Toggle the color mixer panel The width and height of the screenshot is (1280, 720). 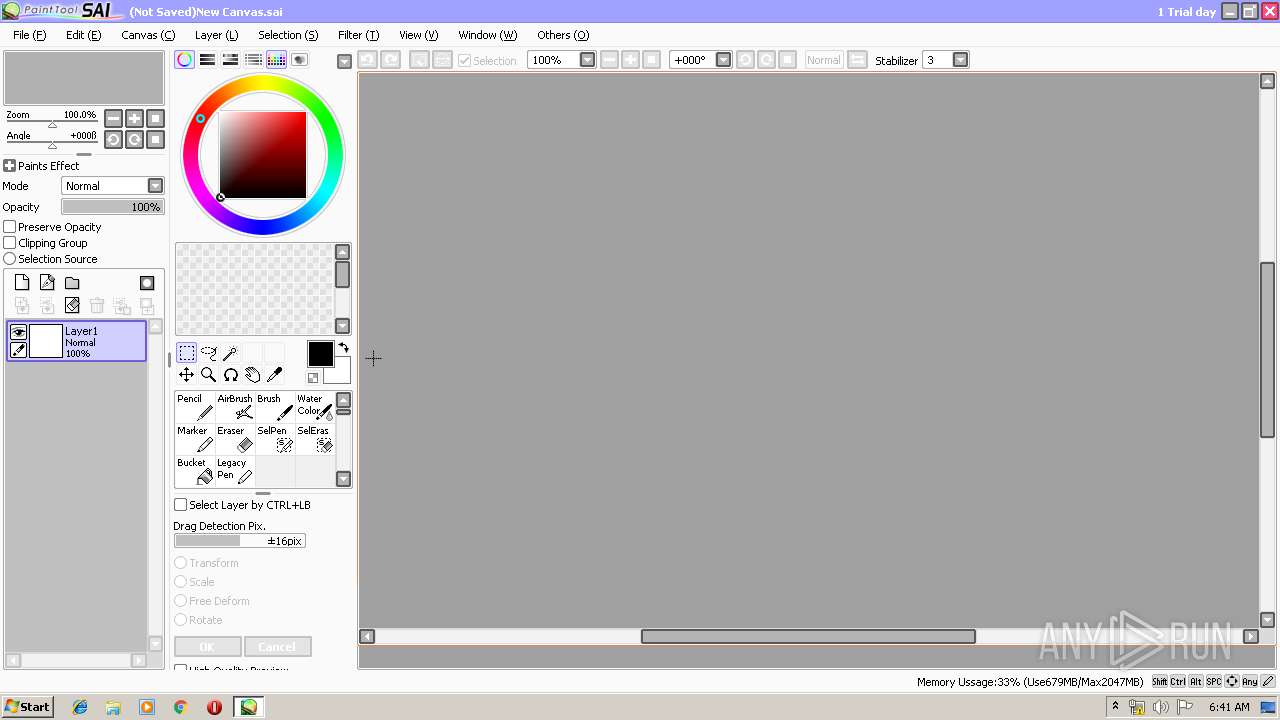click(x=254, y=60)
